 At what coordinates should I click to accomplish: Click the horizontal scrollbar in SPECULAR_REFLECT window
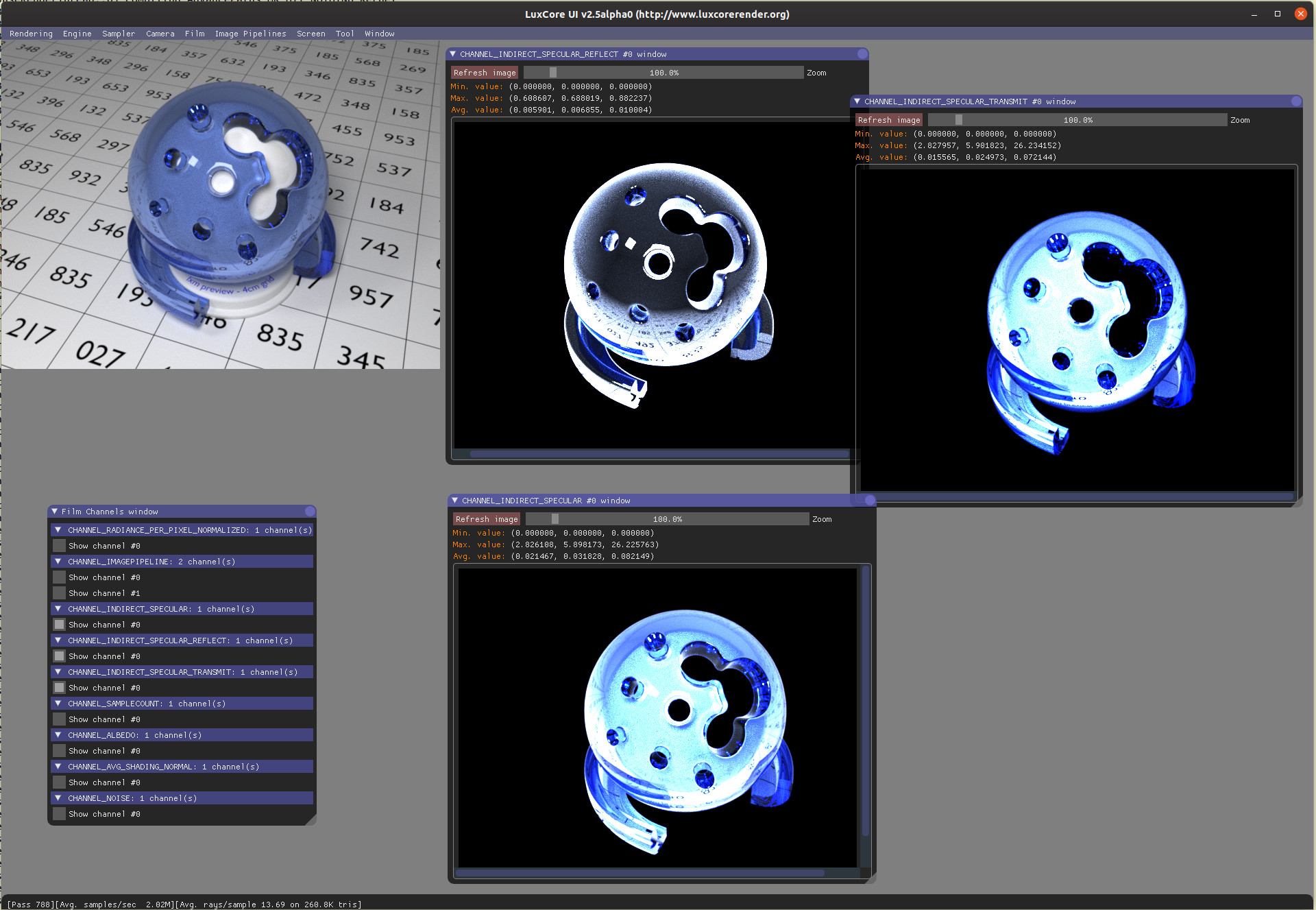tap(658, 454)
